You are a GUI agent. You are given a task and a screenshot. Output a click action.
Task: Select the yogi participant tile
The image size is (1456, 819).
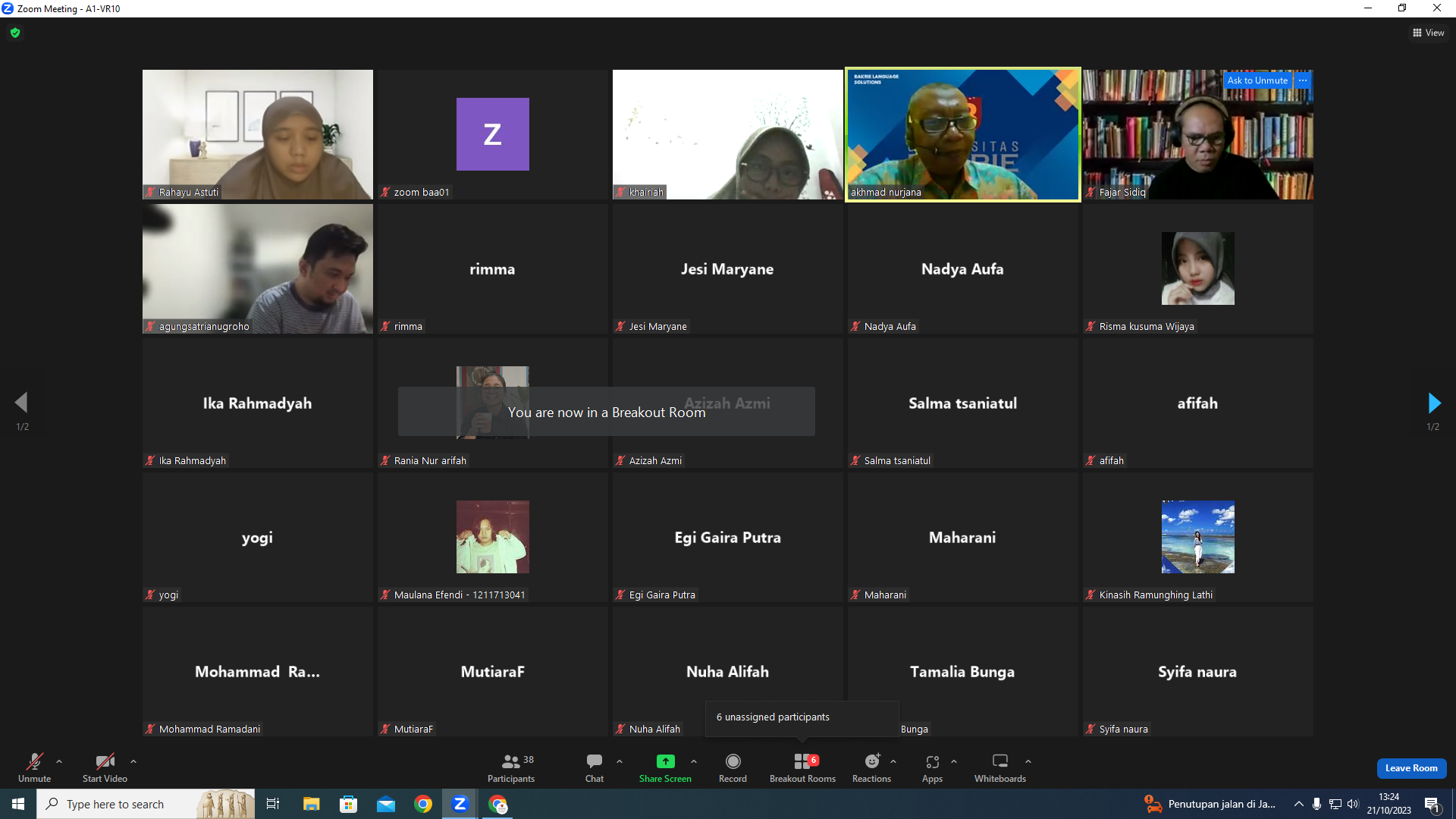[258, 537]
